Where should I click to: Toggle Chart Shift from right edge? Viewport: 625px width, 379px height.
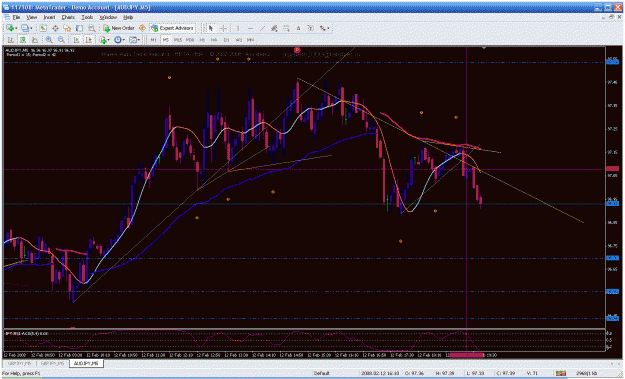tap(88, 40)
